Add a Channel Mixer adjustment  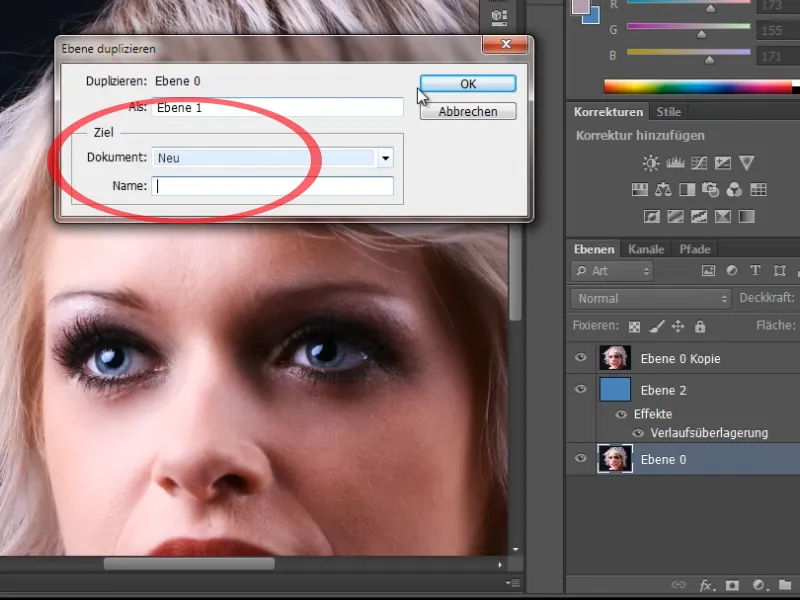pyautogui.click(x=734, y=190)
